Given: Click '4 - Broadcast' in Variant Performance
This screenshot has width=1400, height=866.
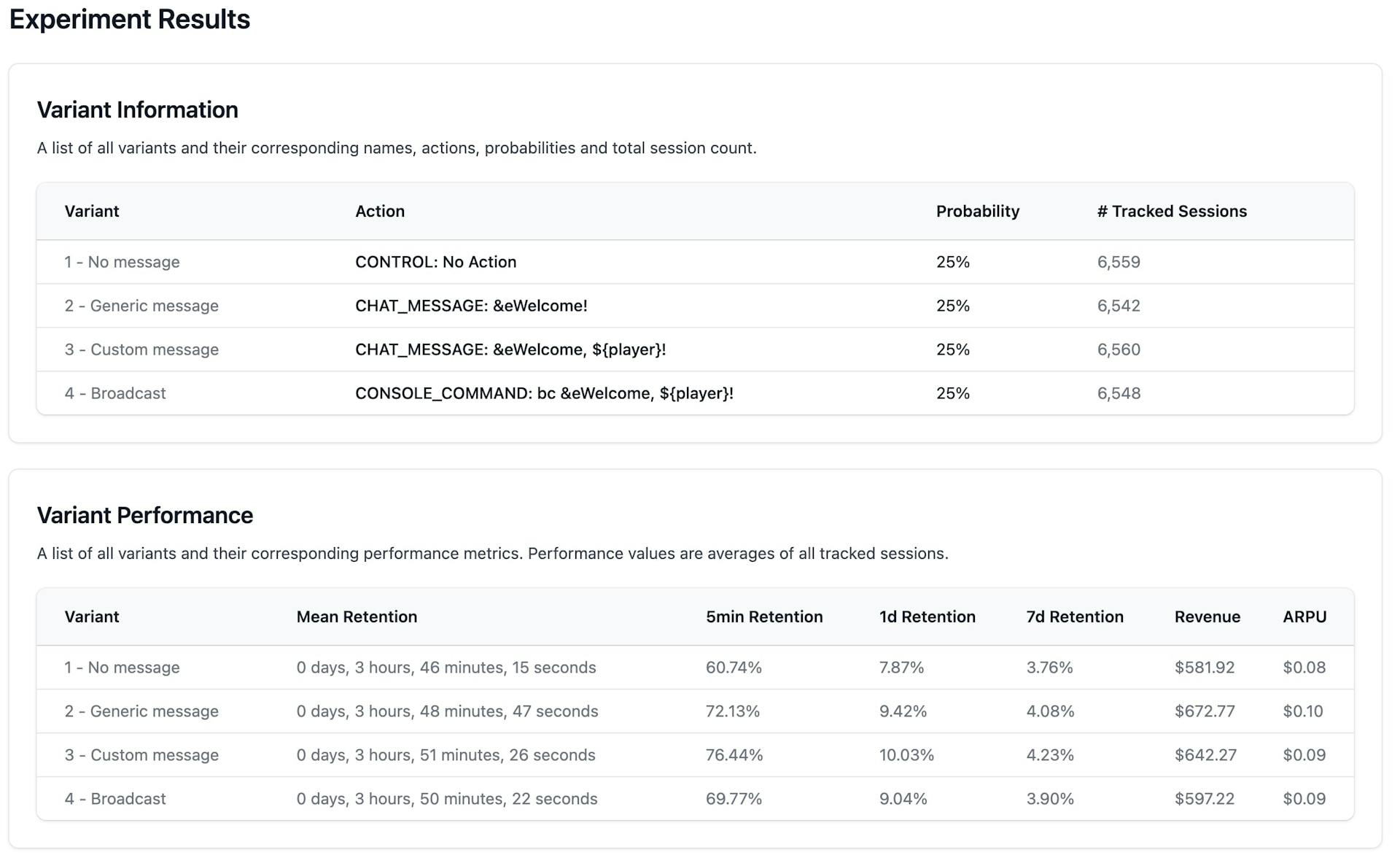Looking at the screenshot, I should click(x=115, y=799).
